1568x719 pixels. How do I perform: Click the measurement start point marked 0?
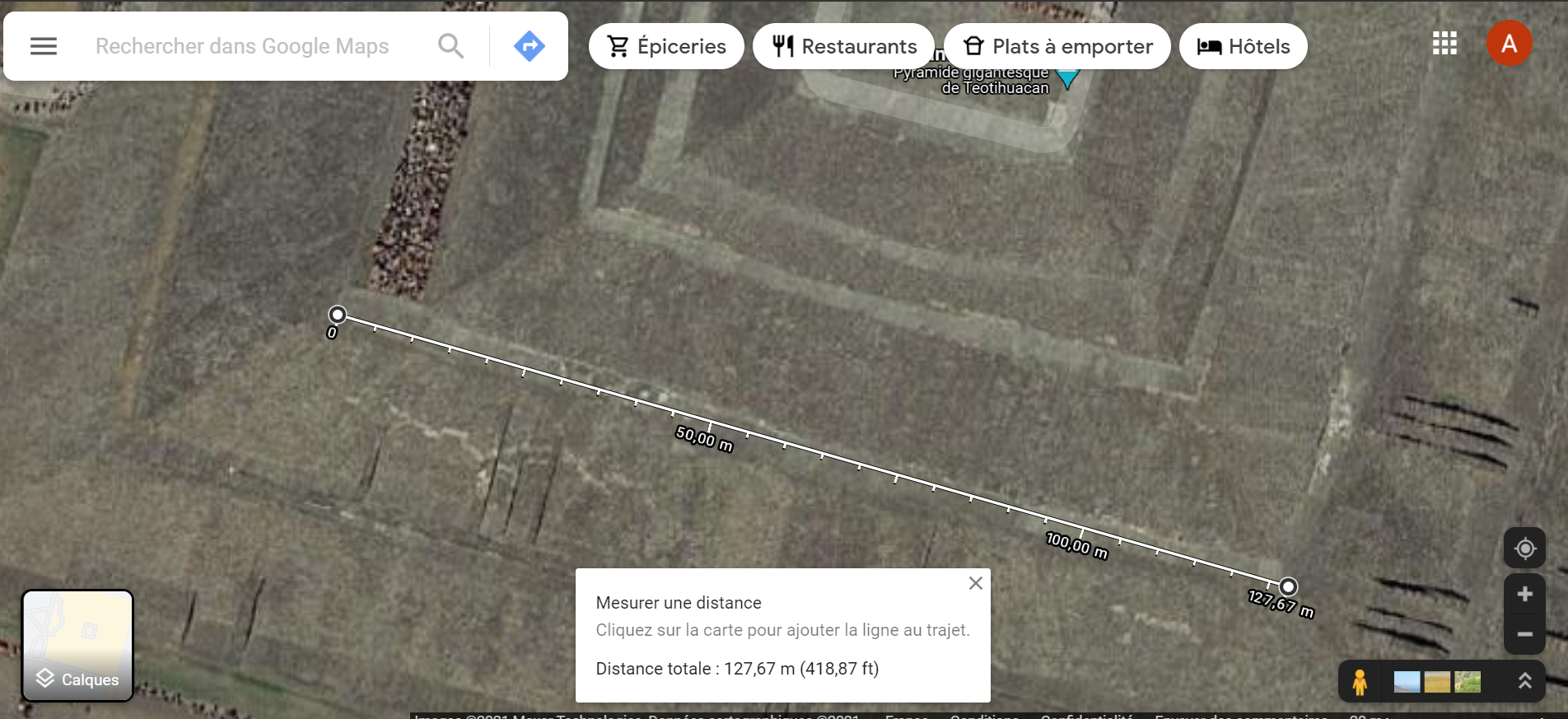(x=338, y=315)
